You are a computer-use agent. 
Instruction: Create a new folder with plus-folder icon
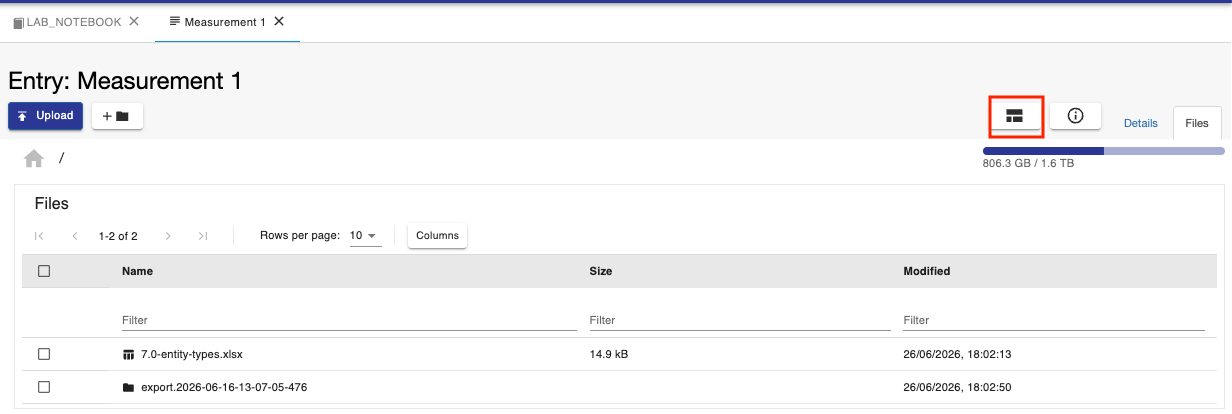(x=117, y=116)
